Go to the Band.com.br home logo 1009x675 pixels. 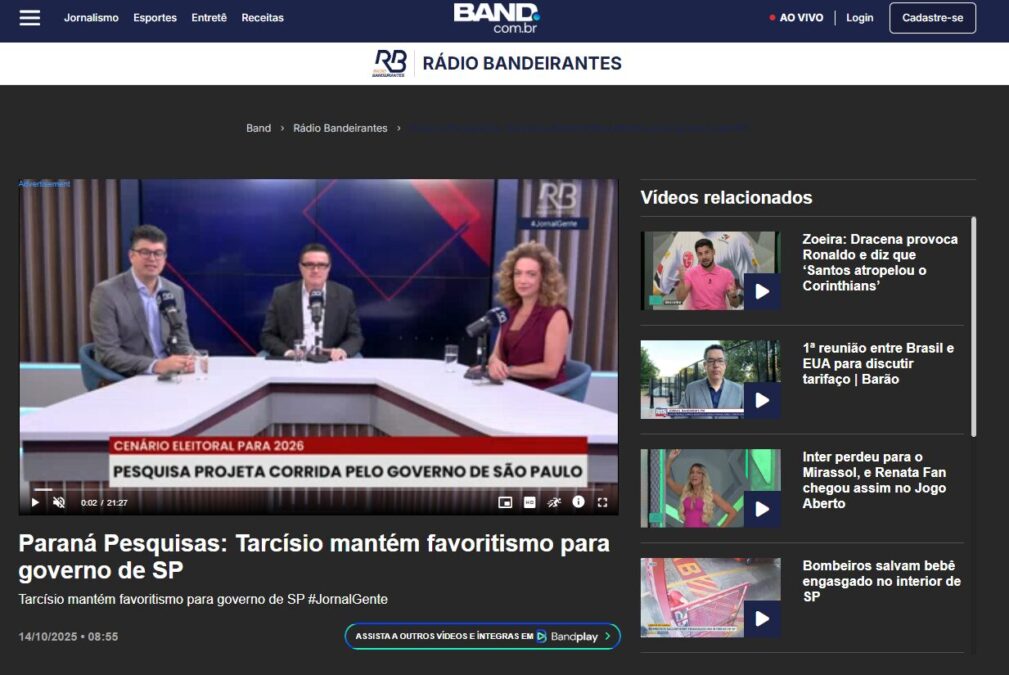[x=497, y=18]
